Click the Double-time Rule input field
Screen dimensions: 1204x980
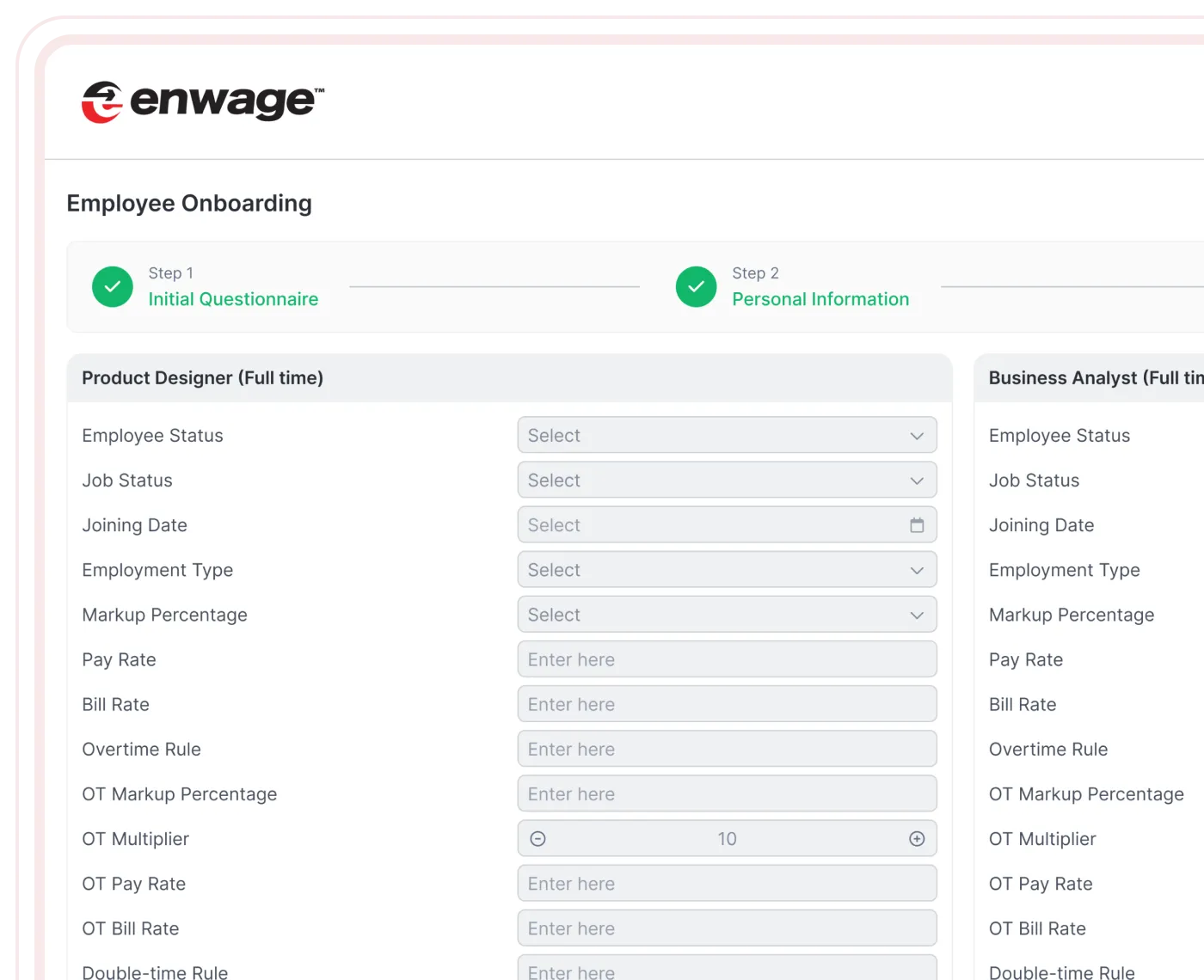pyautogui.click(x=727, y=970)
